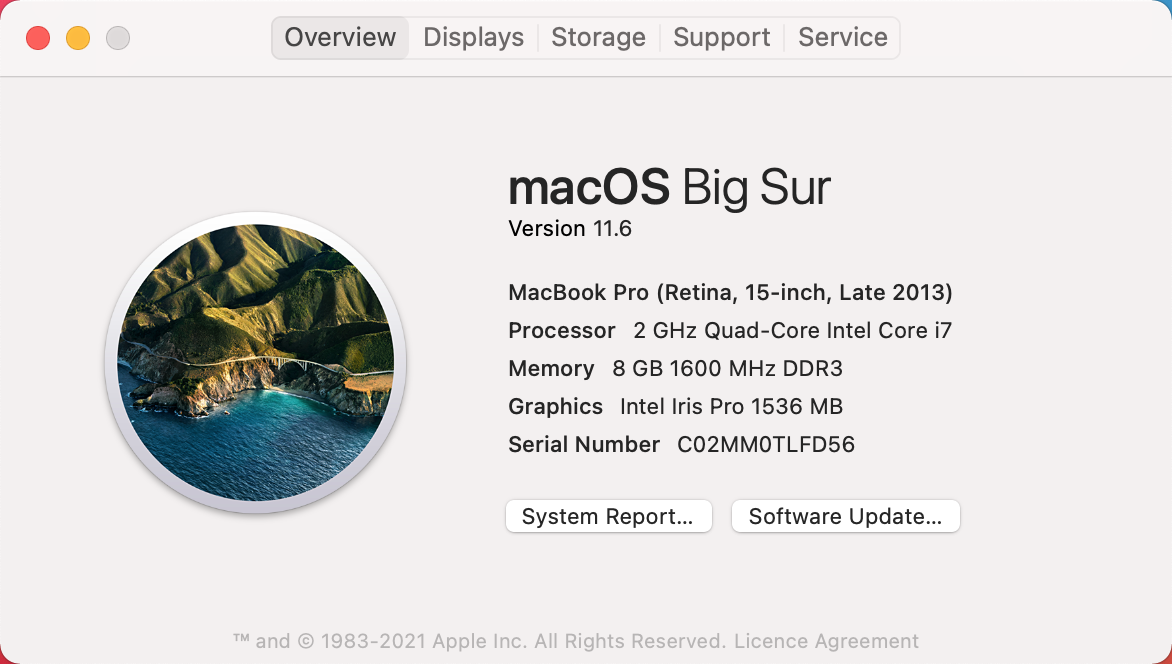Click the Processor details line
This screenshot has width=1172, height=664.
click(x=730, y=331)
